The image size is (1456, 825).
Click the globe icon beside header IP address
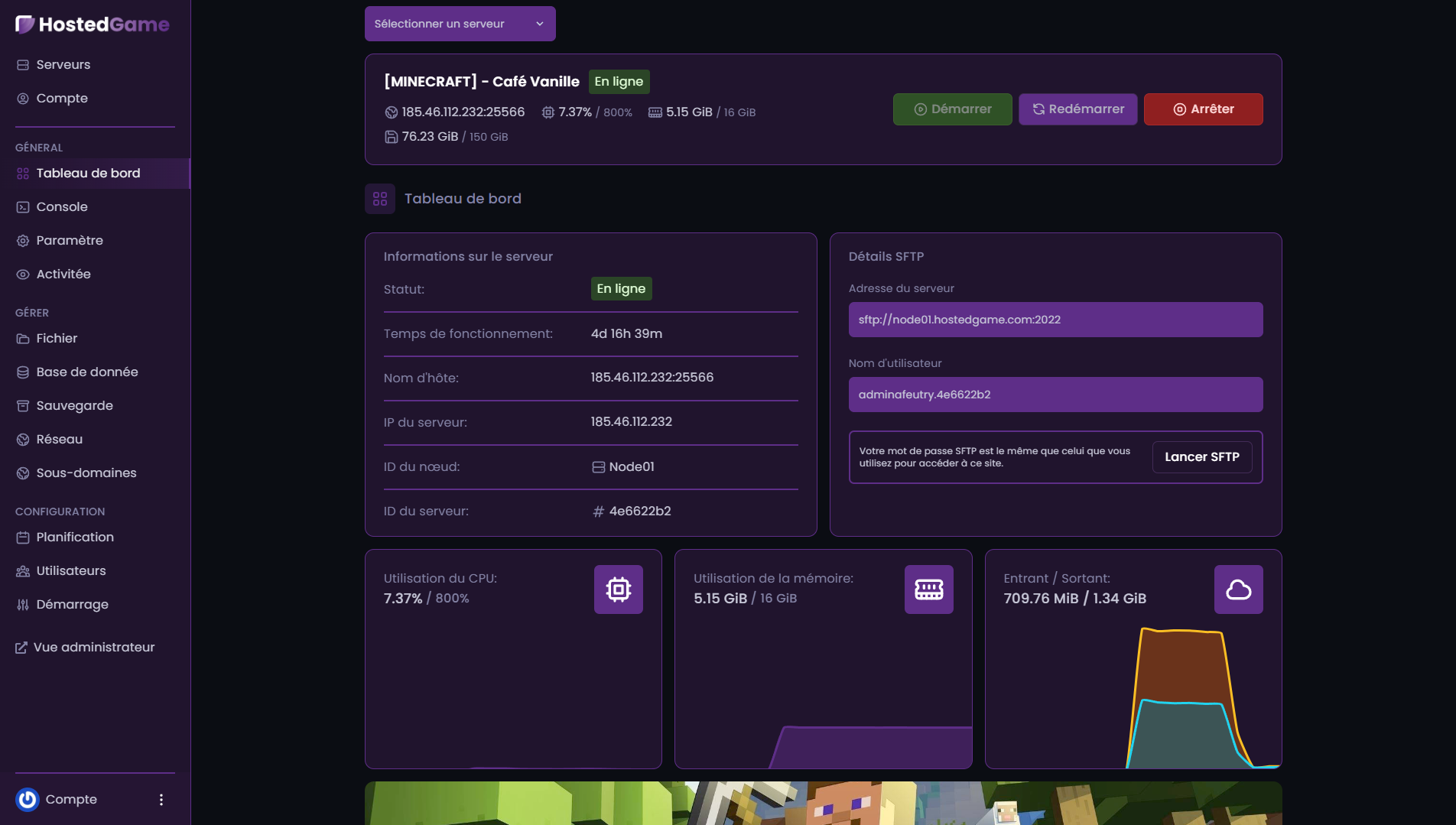click(x=392, y=112)
